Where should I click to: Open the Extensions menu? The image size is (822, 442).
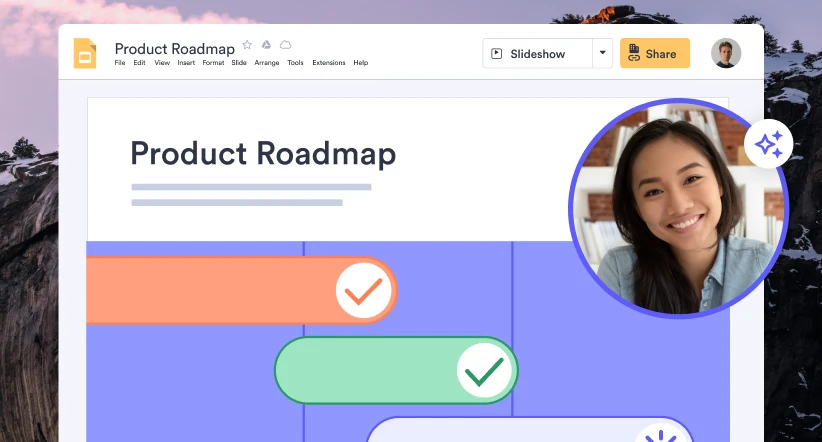point(329,62)
